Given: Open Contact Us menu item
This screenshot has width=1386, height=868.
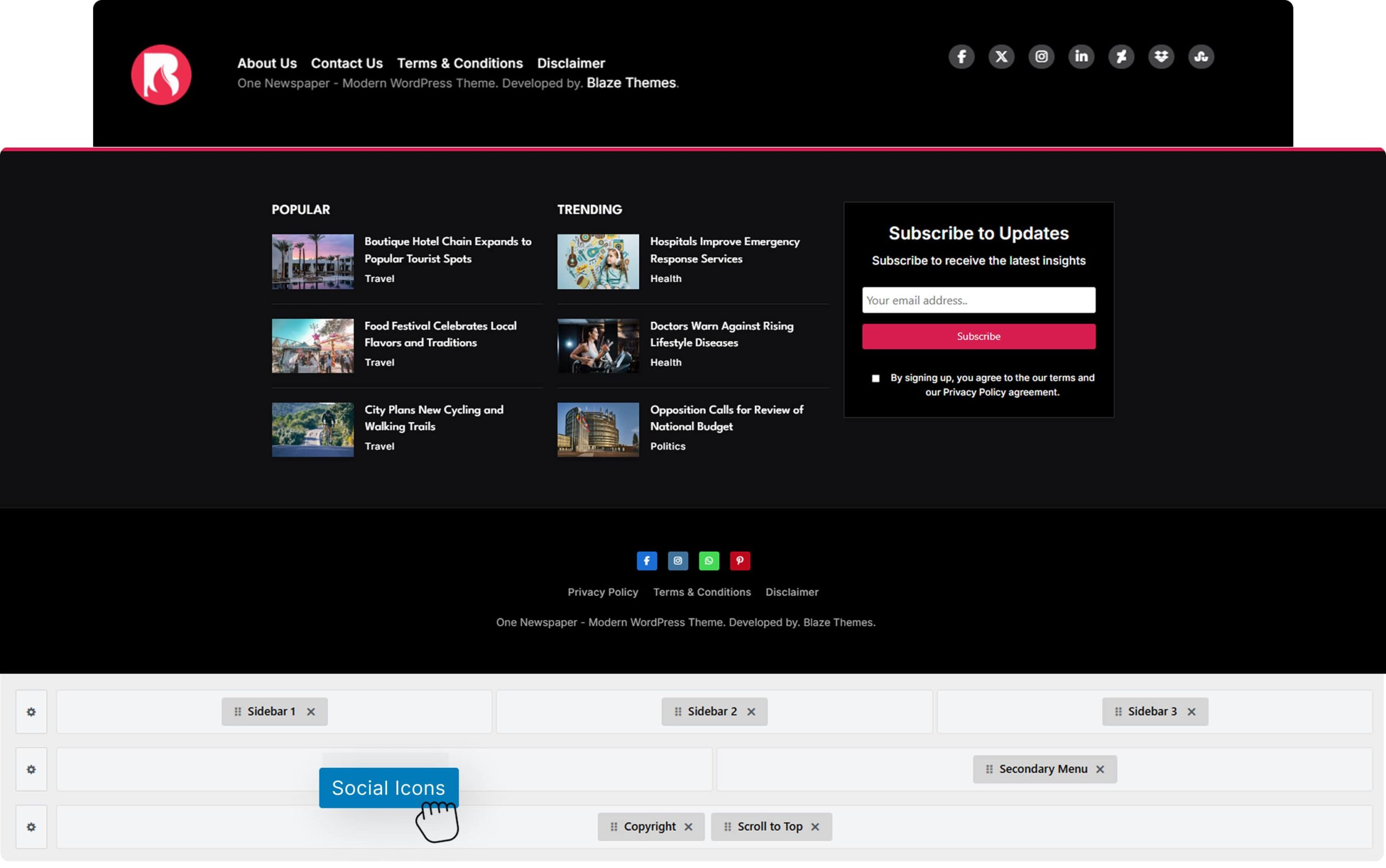Looking at the screenshot, I should [346, 63].
